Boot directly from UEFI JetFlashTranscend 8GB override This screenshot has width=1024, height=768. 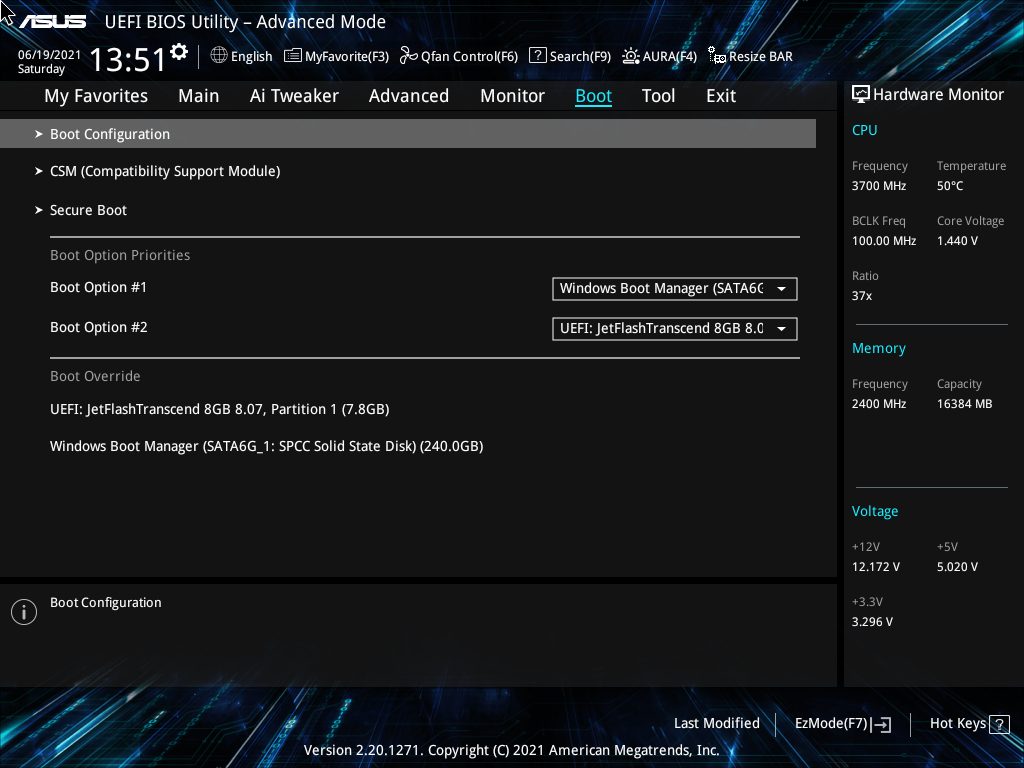[x=220, y=409]
